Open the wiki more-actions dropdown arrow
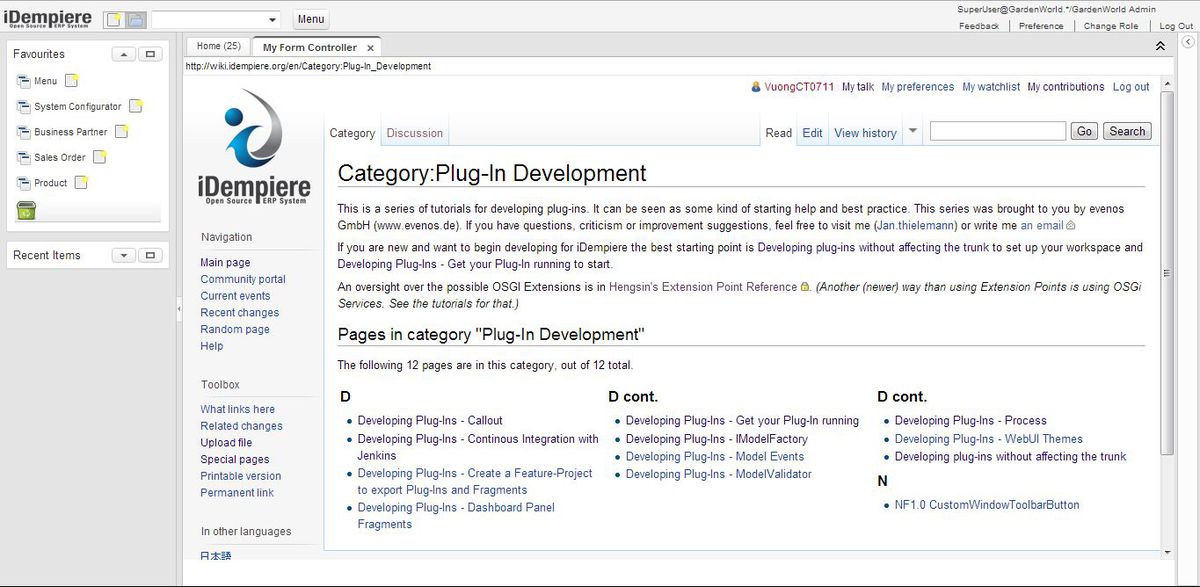Screen dimensions: 1200x587 pos(913,132)
